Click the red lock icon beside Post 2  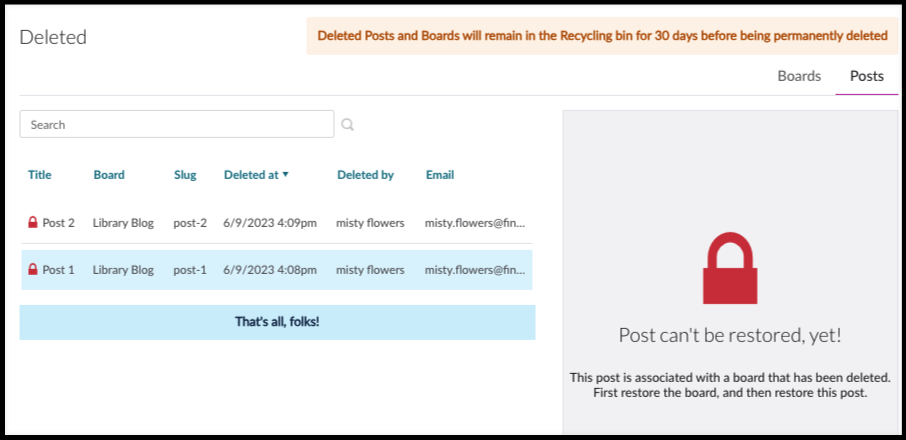point(33,222)
